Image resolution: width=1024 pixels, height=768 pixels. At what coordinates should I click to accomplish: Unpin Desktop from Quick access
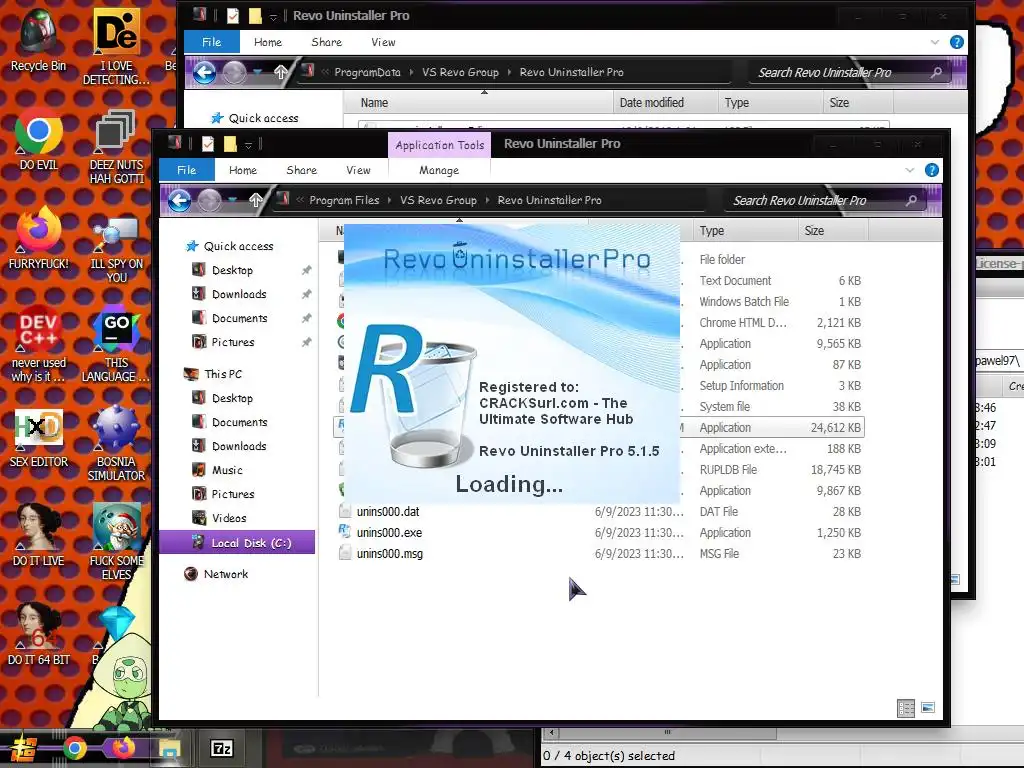(306, 270)
